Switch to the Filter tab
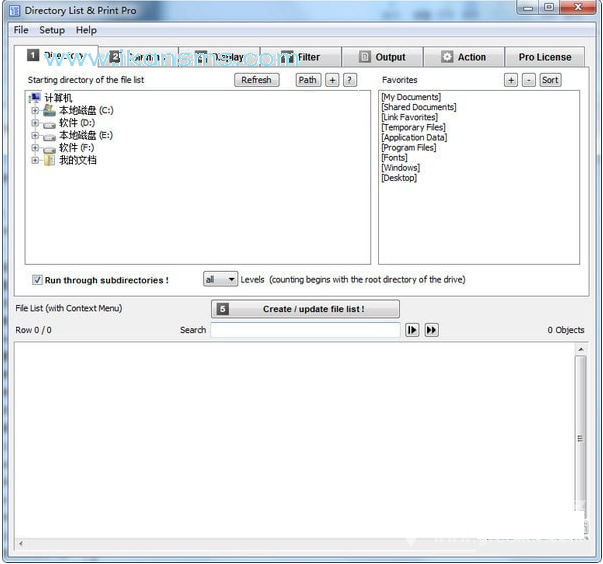Viewport: 603px width, 564px height. [301, 57]
